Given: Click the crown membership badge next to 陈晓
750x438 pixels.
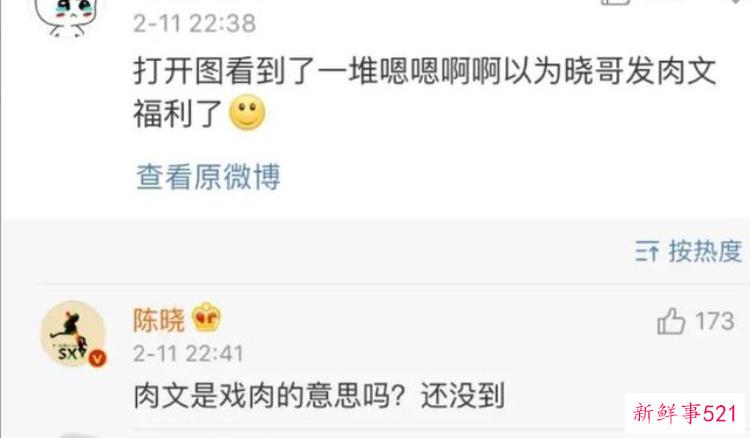Looking at the screenshot, I should (206, 318).
